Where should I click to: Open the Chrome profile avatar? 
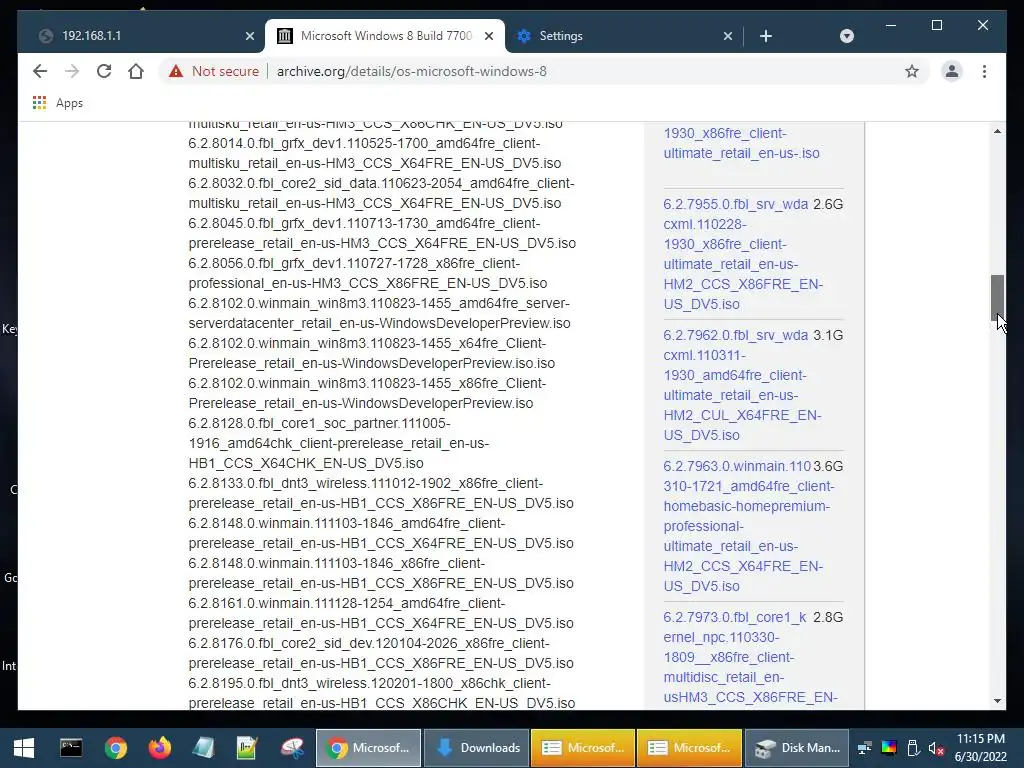(952, 71)
